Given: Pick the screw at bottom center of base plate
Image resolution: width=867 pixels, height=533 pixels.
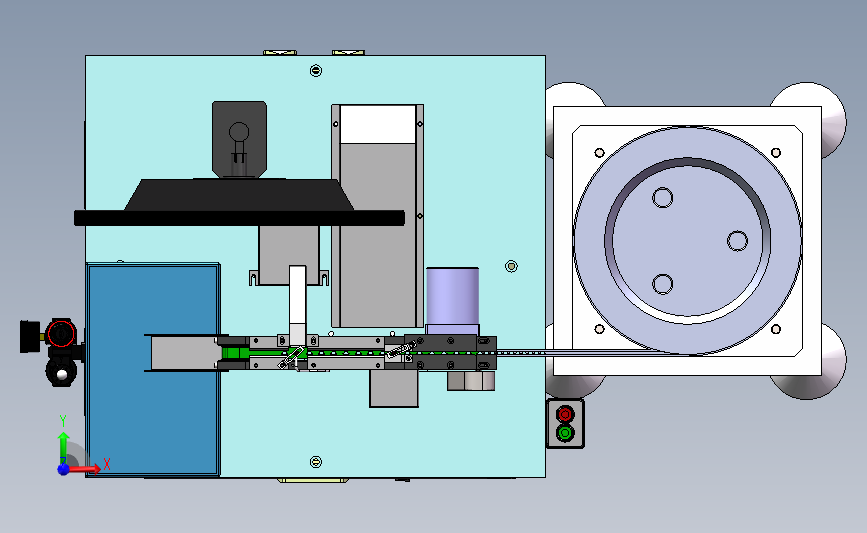Looking at the screenshot, I should [316, 462].
